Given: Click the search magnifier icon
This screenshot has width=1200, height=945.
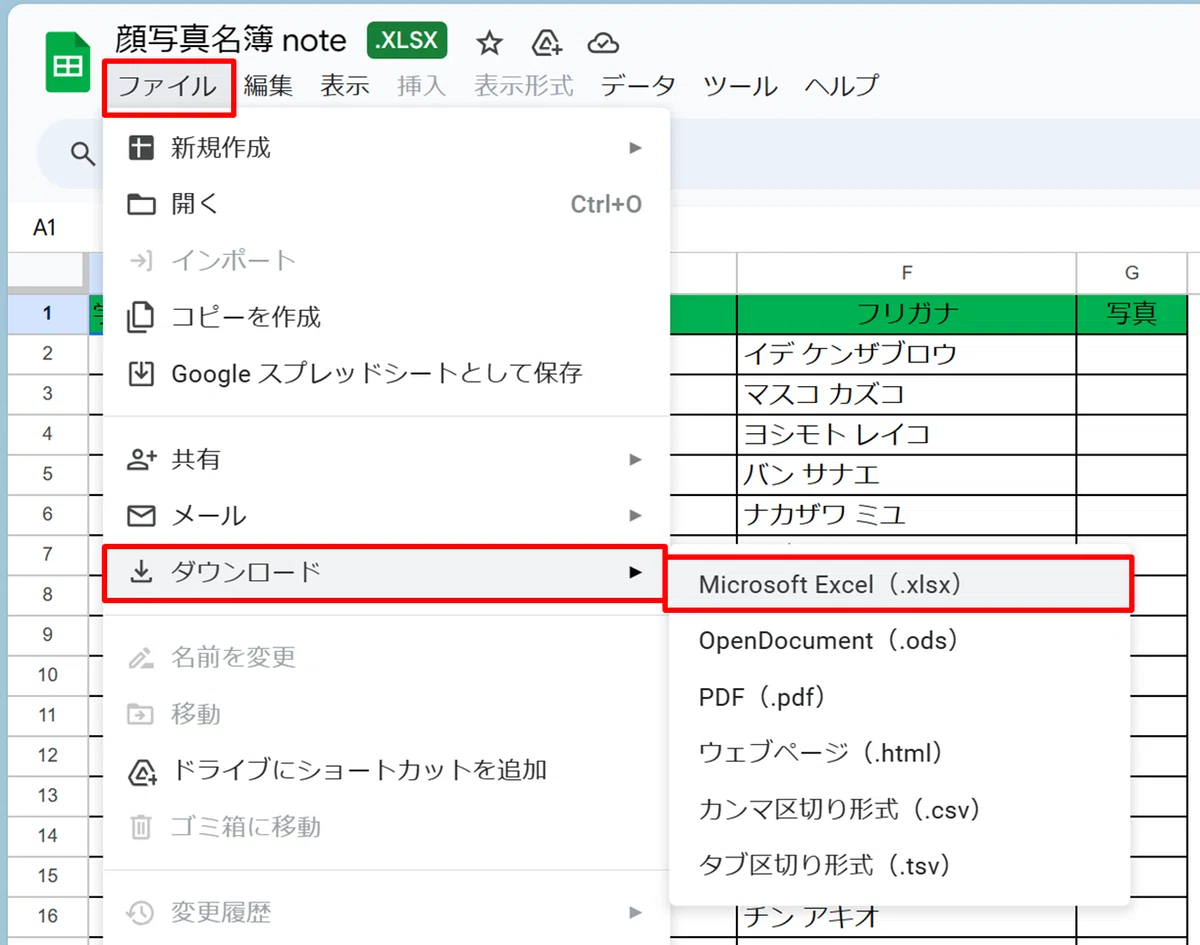Looking at the screenshot, I should pos(82,153).
